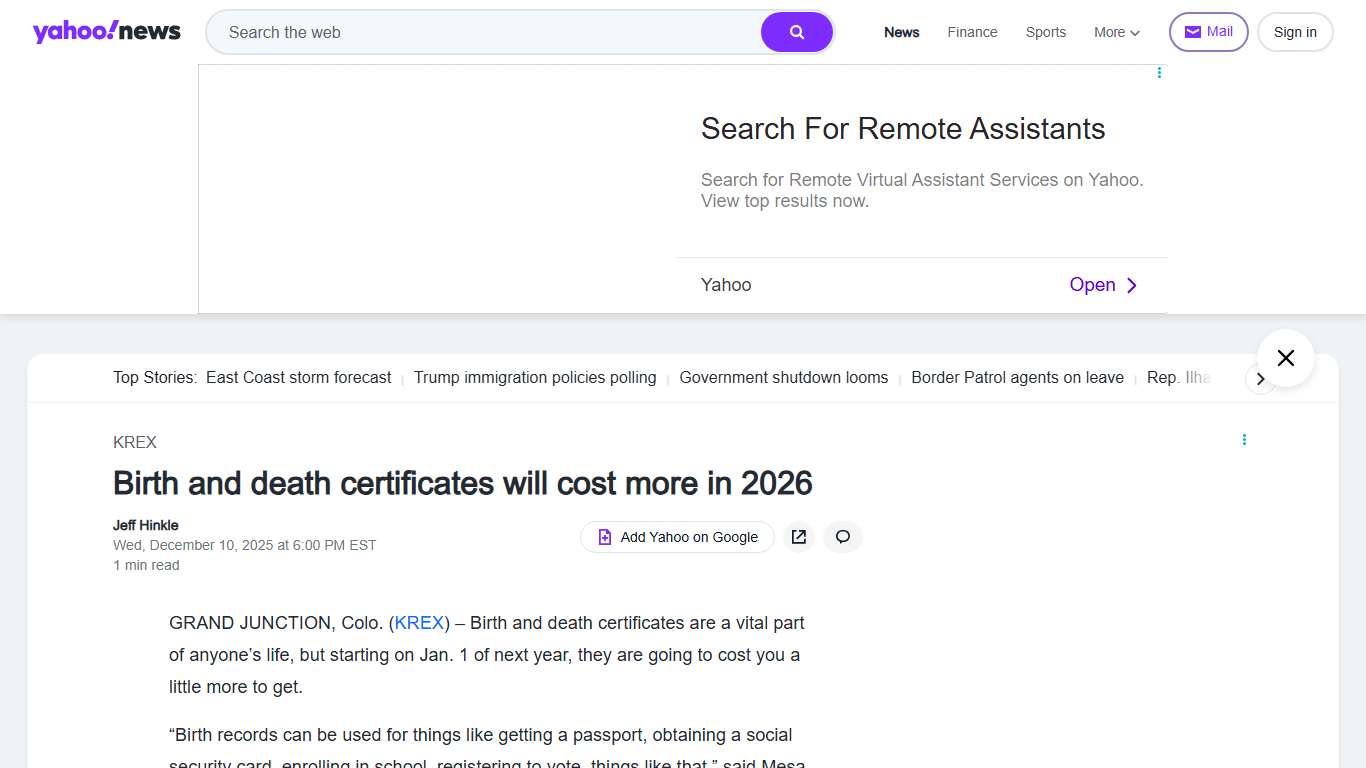The image size is (1366, 768).
Task: Click the document icon in Add Yahoo button
Action: click(604, 537)
